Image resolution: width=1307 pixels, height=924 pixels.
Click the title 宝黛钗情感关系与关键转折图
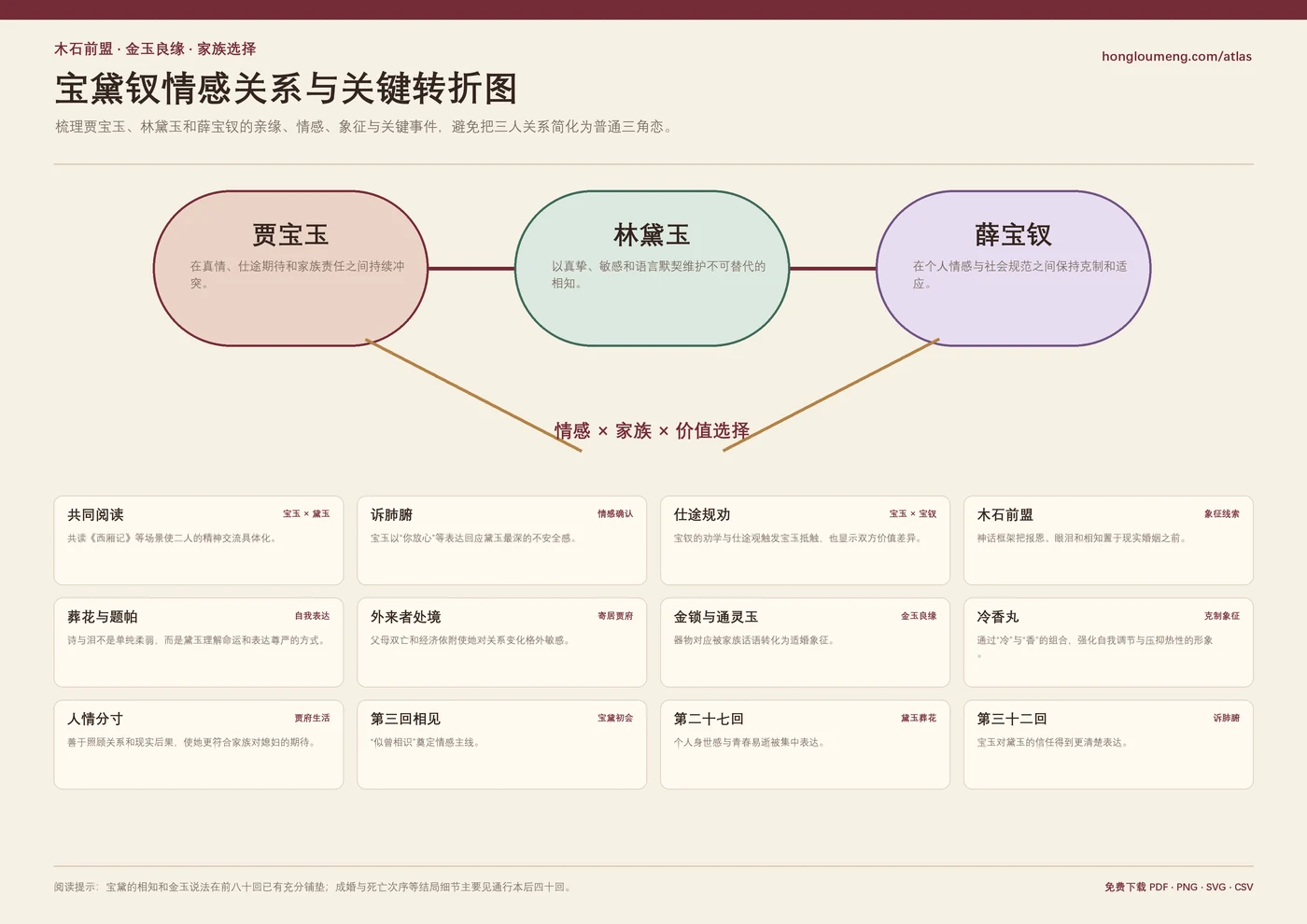286,89
